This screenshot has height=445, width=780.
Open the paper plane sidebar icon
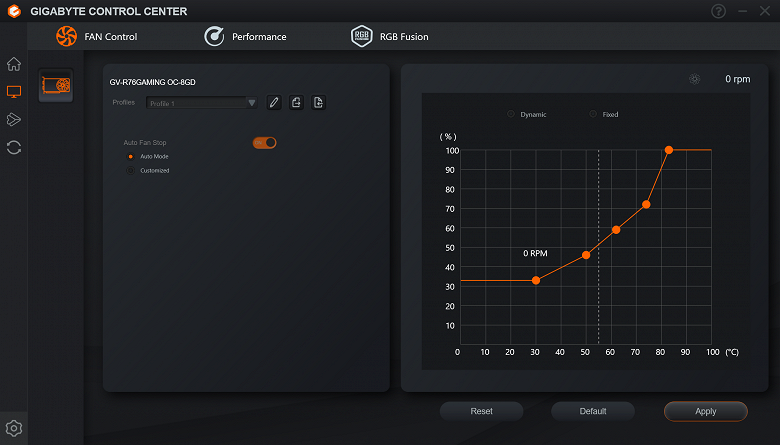pyautogui.click(x=14, y=119)
